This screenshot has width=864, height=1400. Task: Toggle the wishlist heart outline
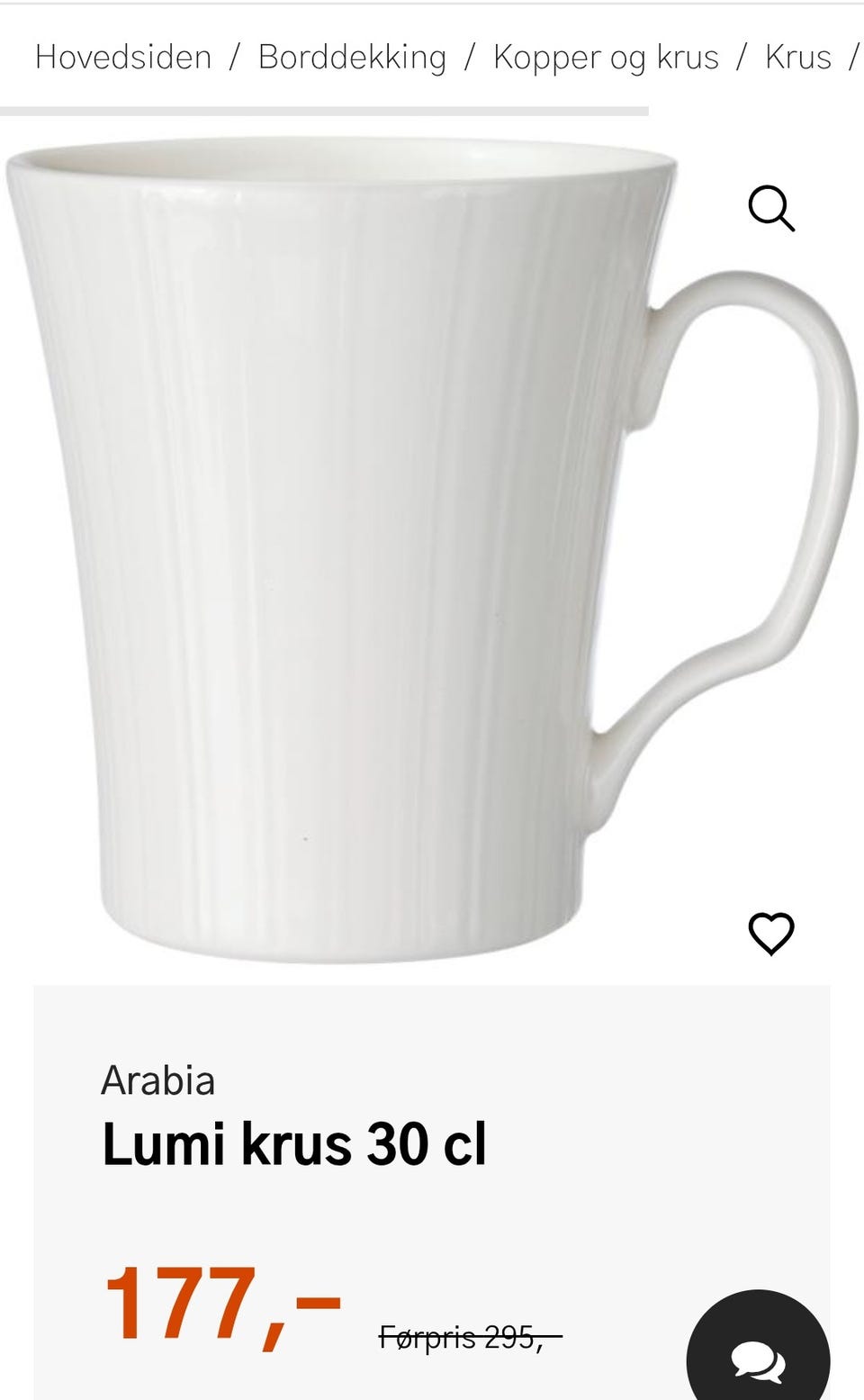[771, 934]
